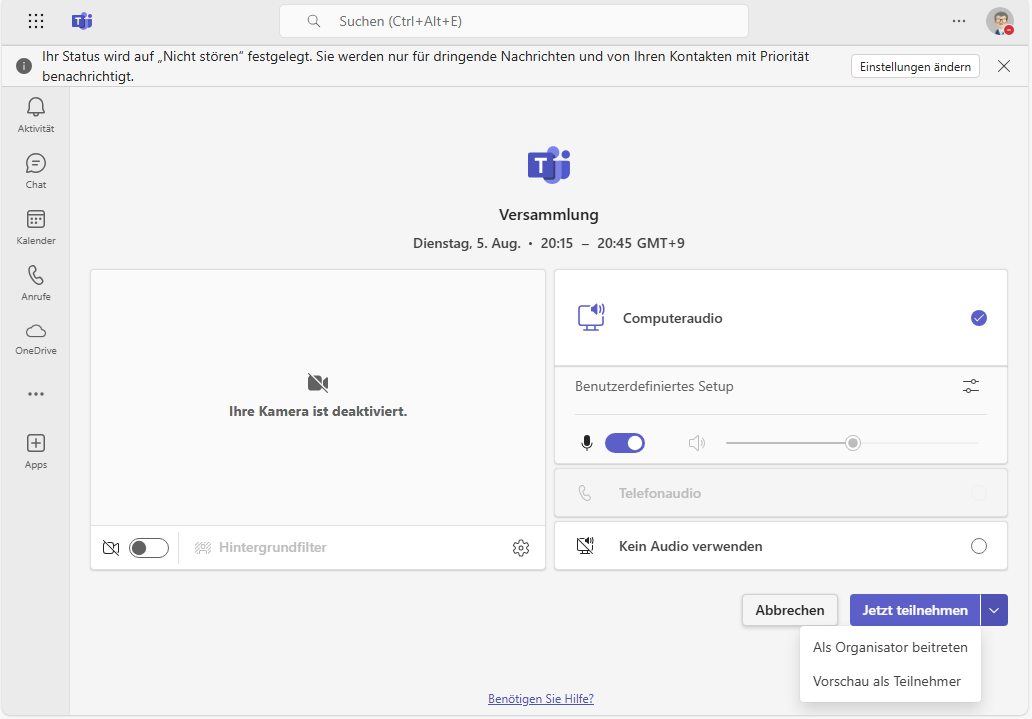Choose Als Organisator beitreten
This screenshot has height=719, width=1032.
890,647
